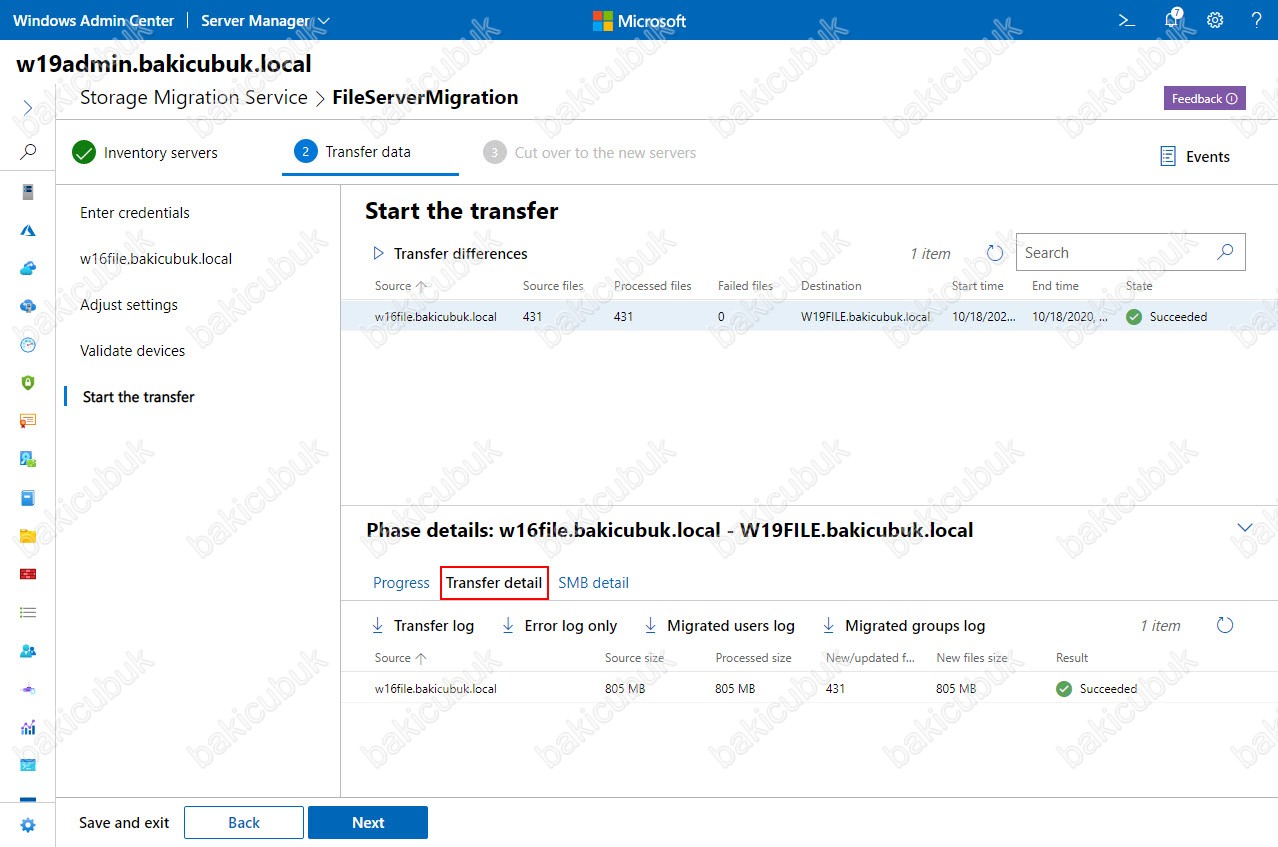Open the Installed apps list icon
1278x847 pixels.
tap(28, 612)
